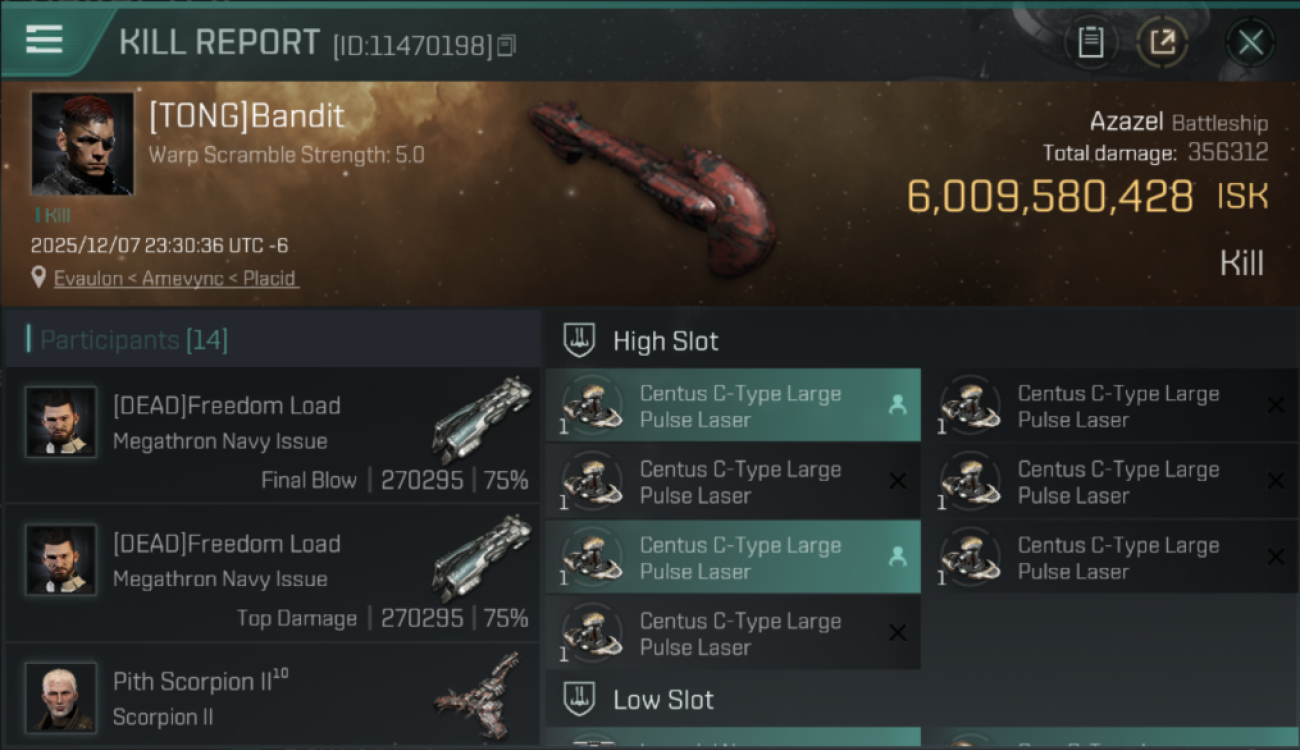Toggle person icon on third-row left laser
This screenshot has height=750, width=1300.
(x=897, y=558)
